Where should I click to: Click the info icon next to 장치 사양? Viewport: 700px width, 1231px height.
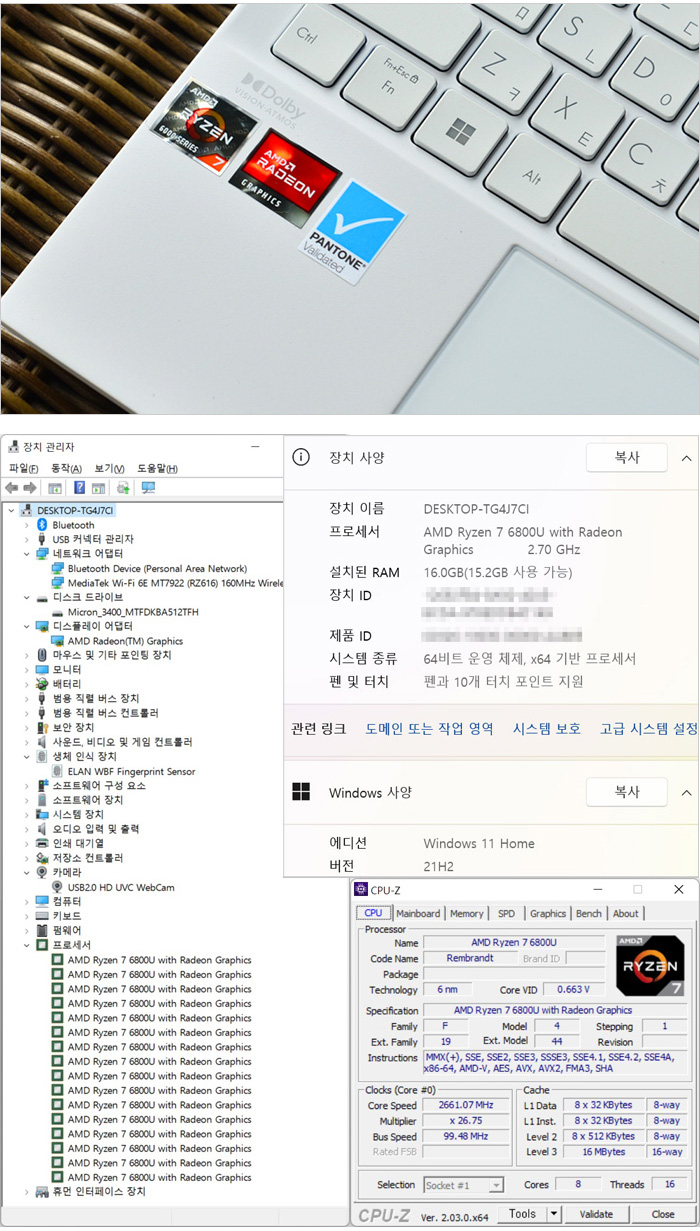pos(300,457)
